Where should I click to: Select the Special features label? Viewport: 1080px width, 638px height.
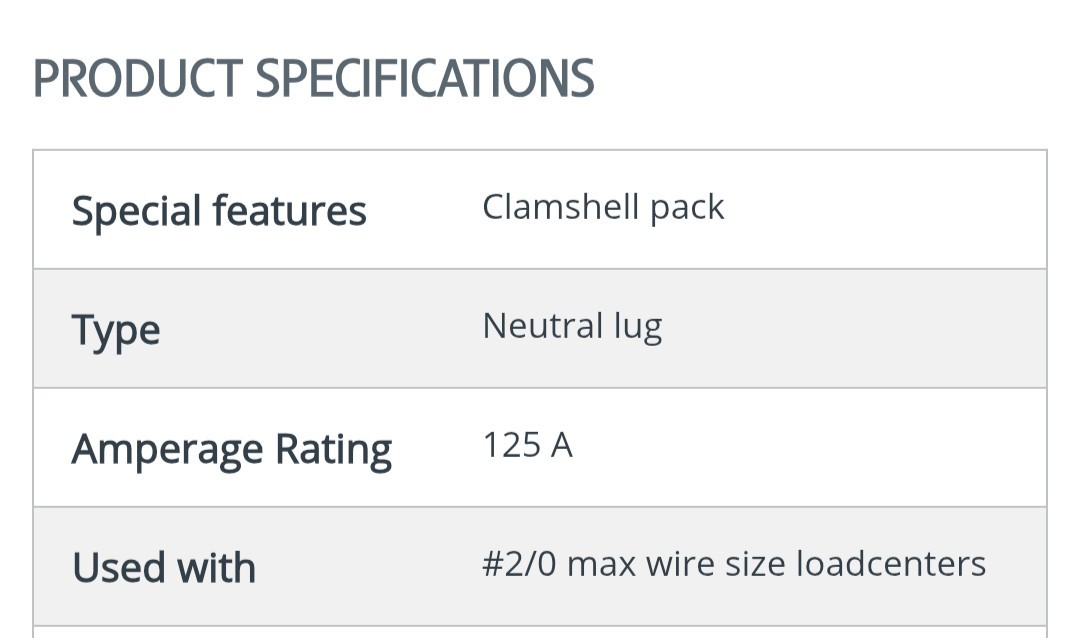coord(219,210)
